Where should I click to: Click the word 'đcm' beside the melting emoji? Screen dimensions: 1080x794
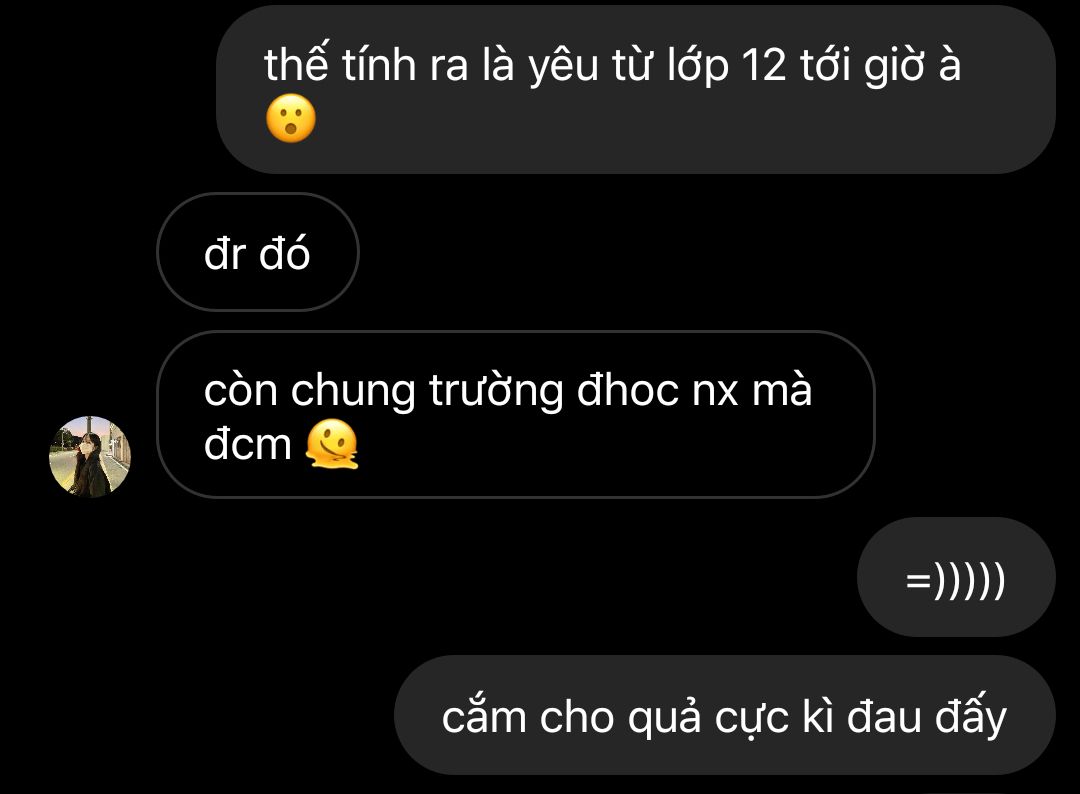click(248, 445)
